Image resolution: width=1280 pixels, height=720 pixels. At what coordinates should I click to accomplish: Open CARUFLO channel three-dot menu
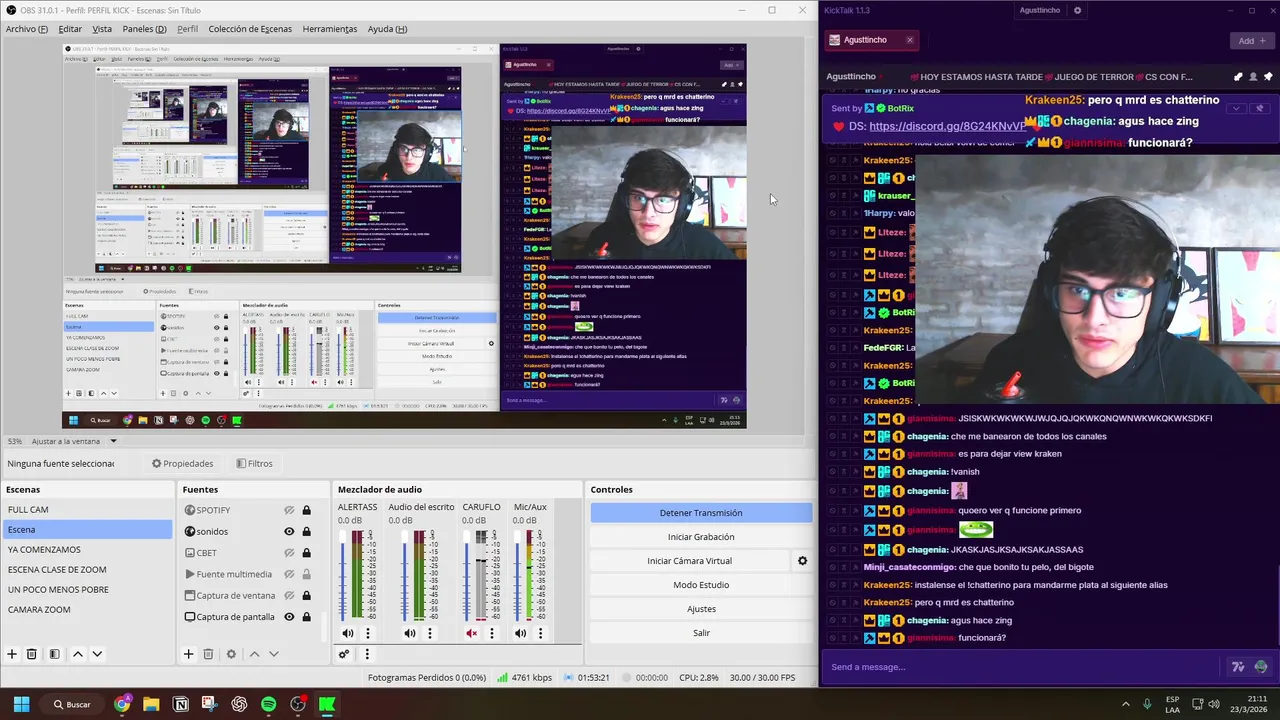(491, 633)
